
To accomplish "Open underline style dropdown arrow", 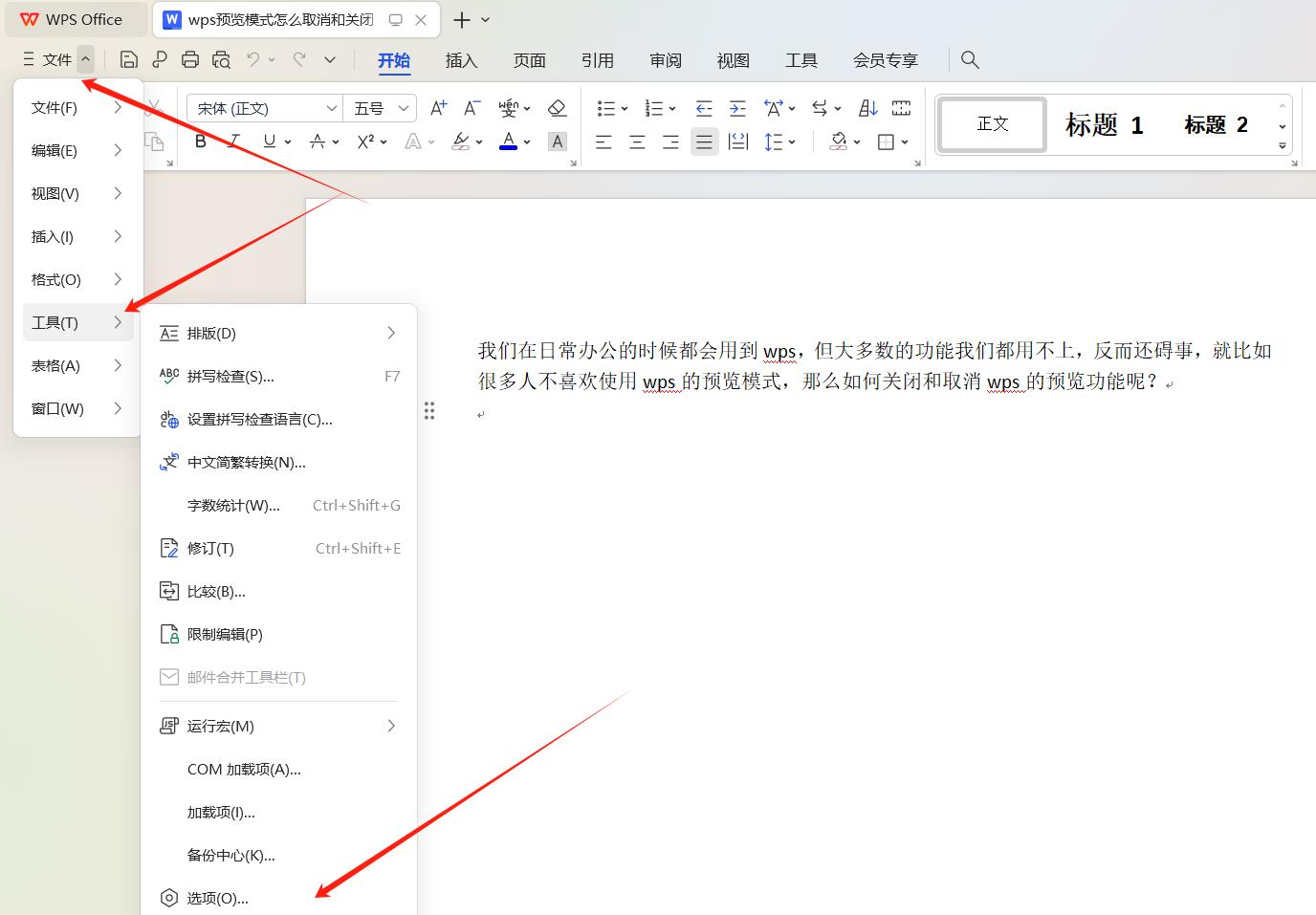I will 287,142.
